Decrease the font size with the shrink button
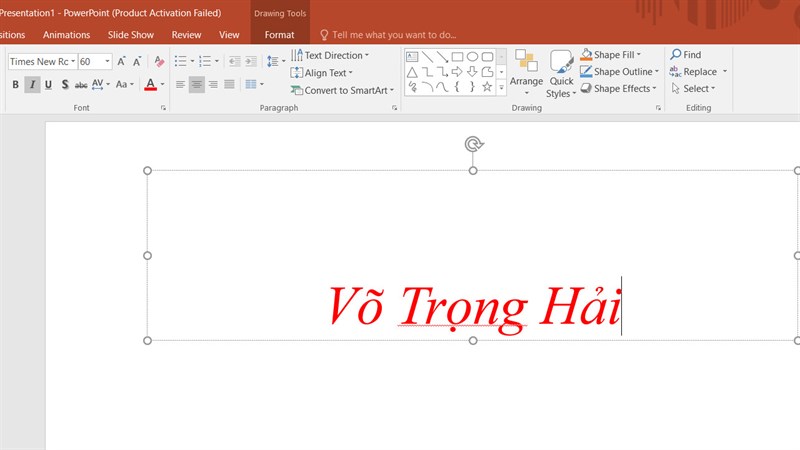The height and width of the screenshot is (450, 800). pyautogui.click(x=137, y=62)
